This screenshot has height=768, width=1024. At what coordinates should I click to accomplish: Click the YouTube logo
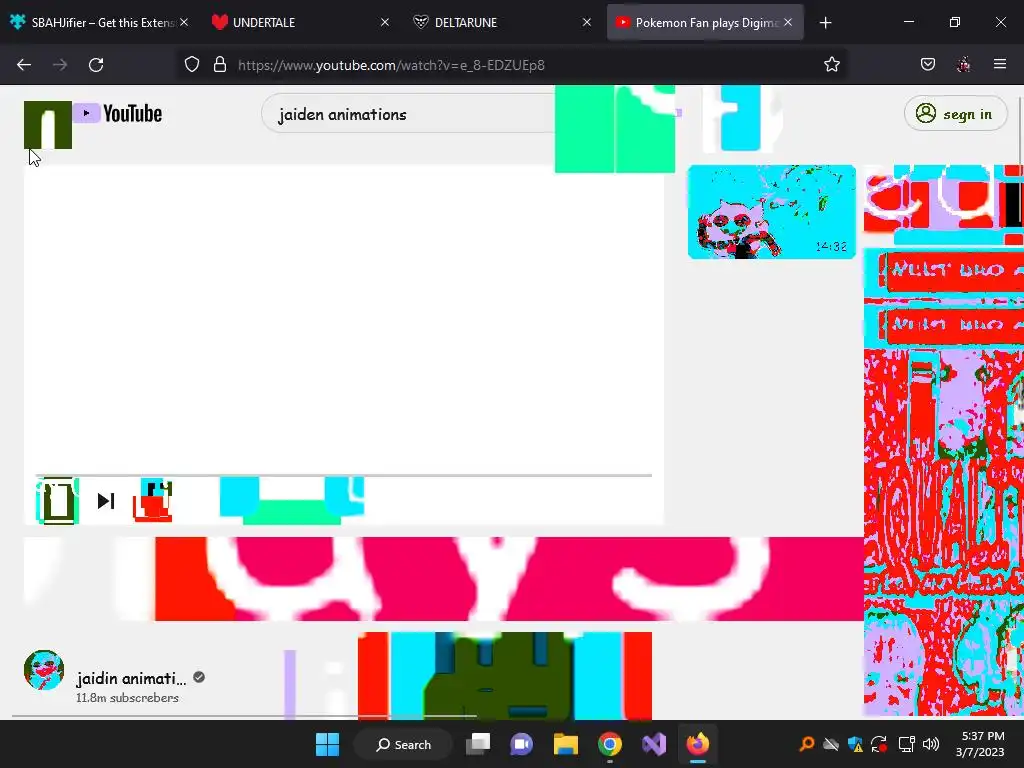(118, 114)
